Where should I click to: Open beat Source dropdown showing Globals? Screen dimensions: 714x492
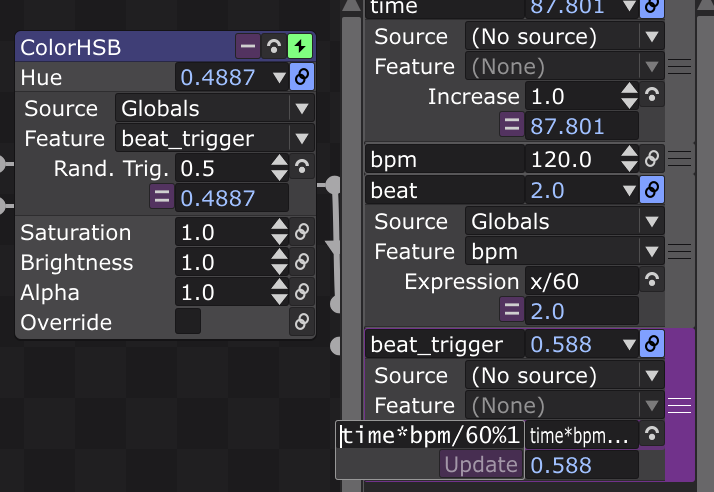coord(564,221)
